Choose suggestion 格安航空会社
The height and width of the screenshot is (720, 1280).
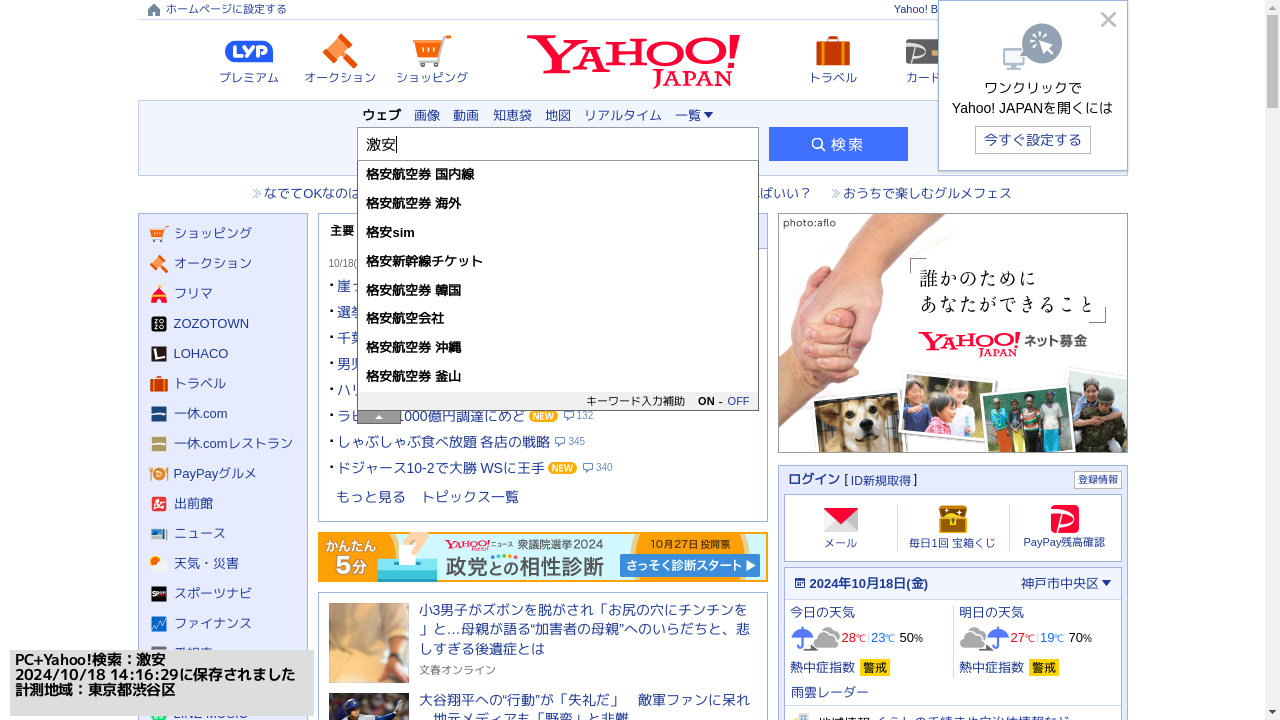[558, 318]
